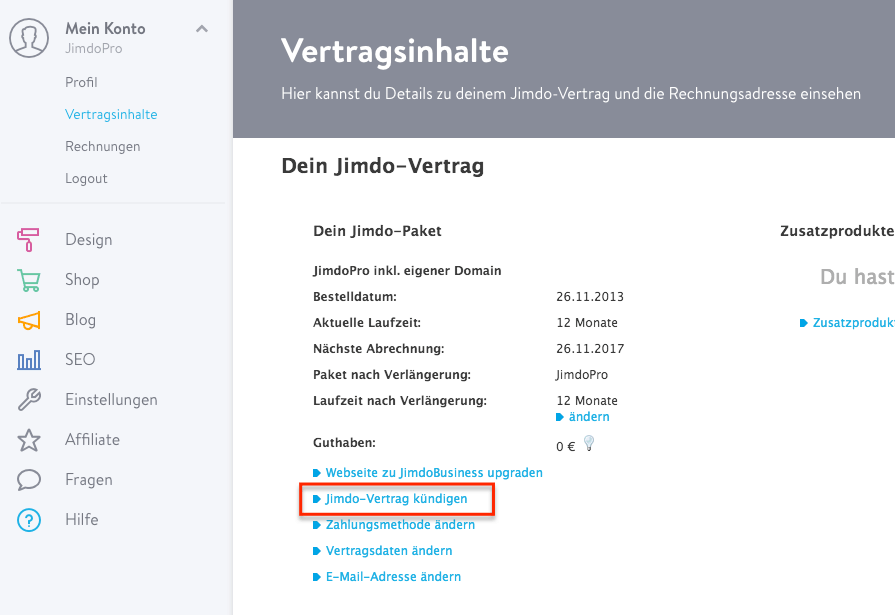895x615 pixels.
Task: Click JimdoPro inkl. eigener Domain text
Action: coord(407,271)
